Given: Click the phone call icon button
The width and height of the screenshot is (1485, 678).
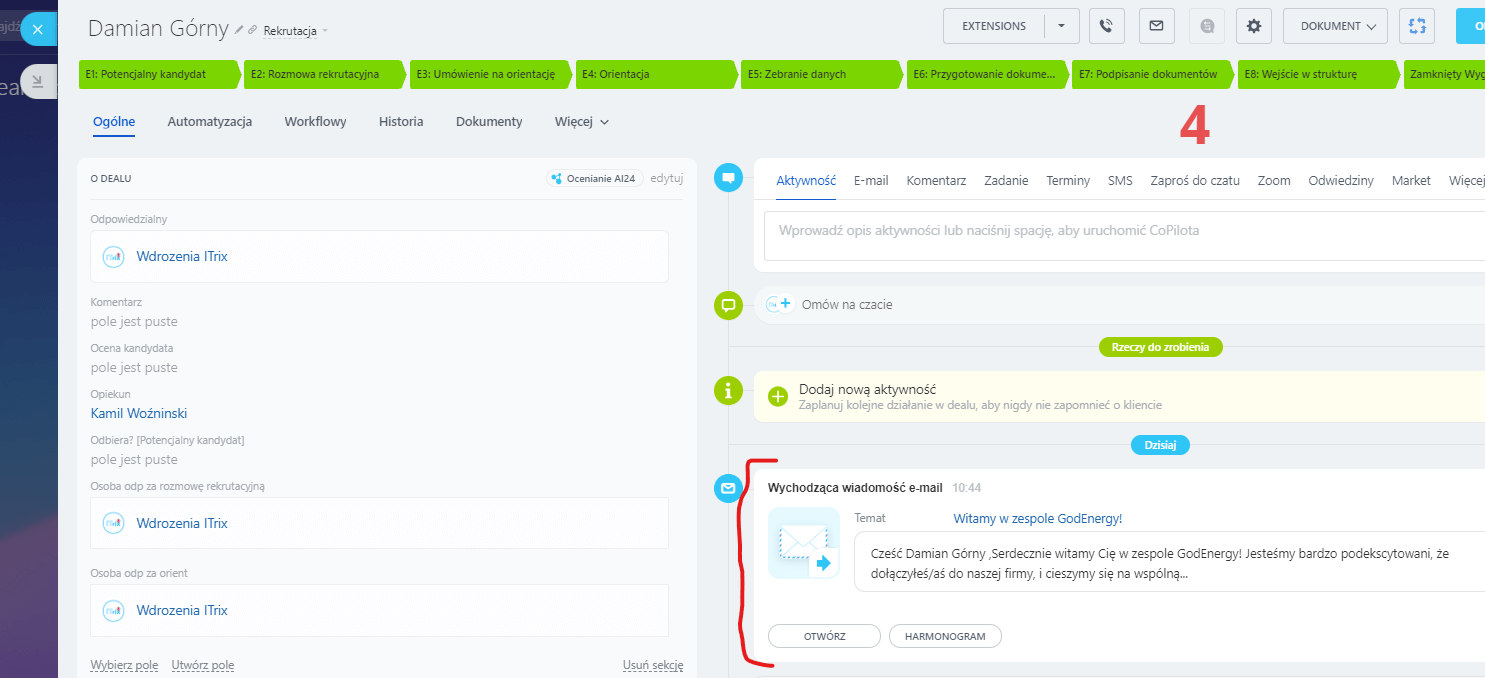Looking at the screenshot, I should tap(1106, 26).
